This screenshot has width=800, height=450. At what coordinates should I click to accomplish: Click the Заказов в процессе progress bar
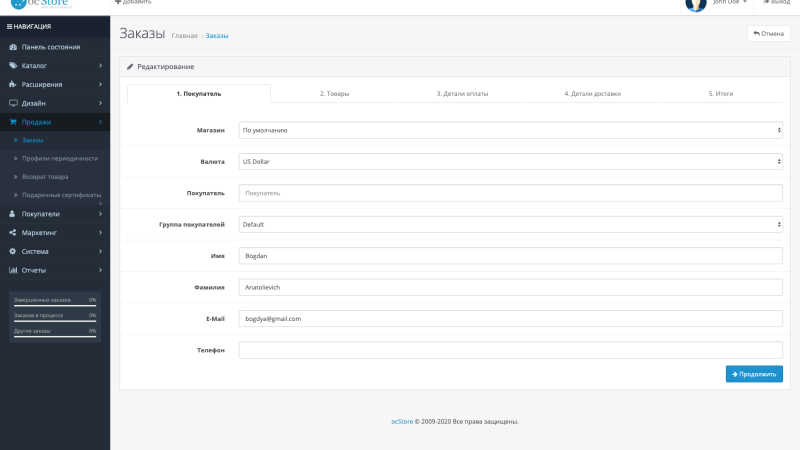point(55,321)
